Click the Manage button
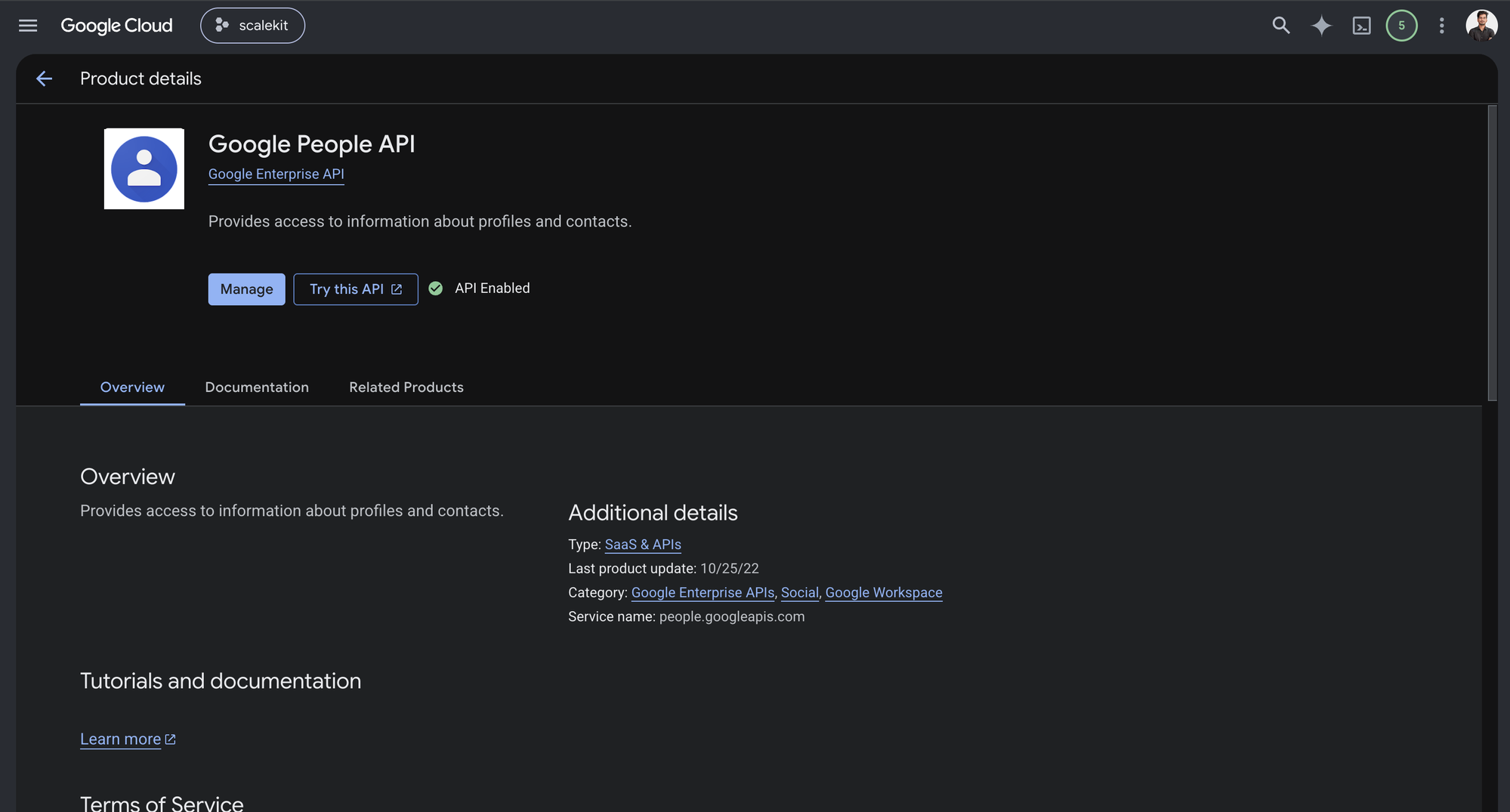1510x812 pixels. pyautogui.click(x=246, y=289)
